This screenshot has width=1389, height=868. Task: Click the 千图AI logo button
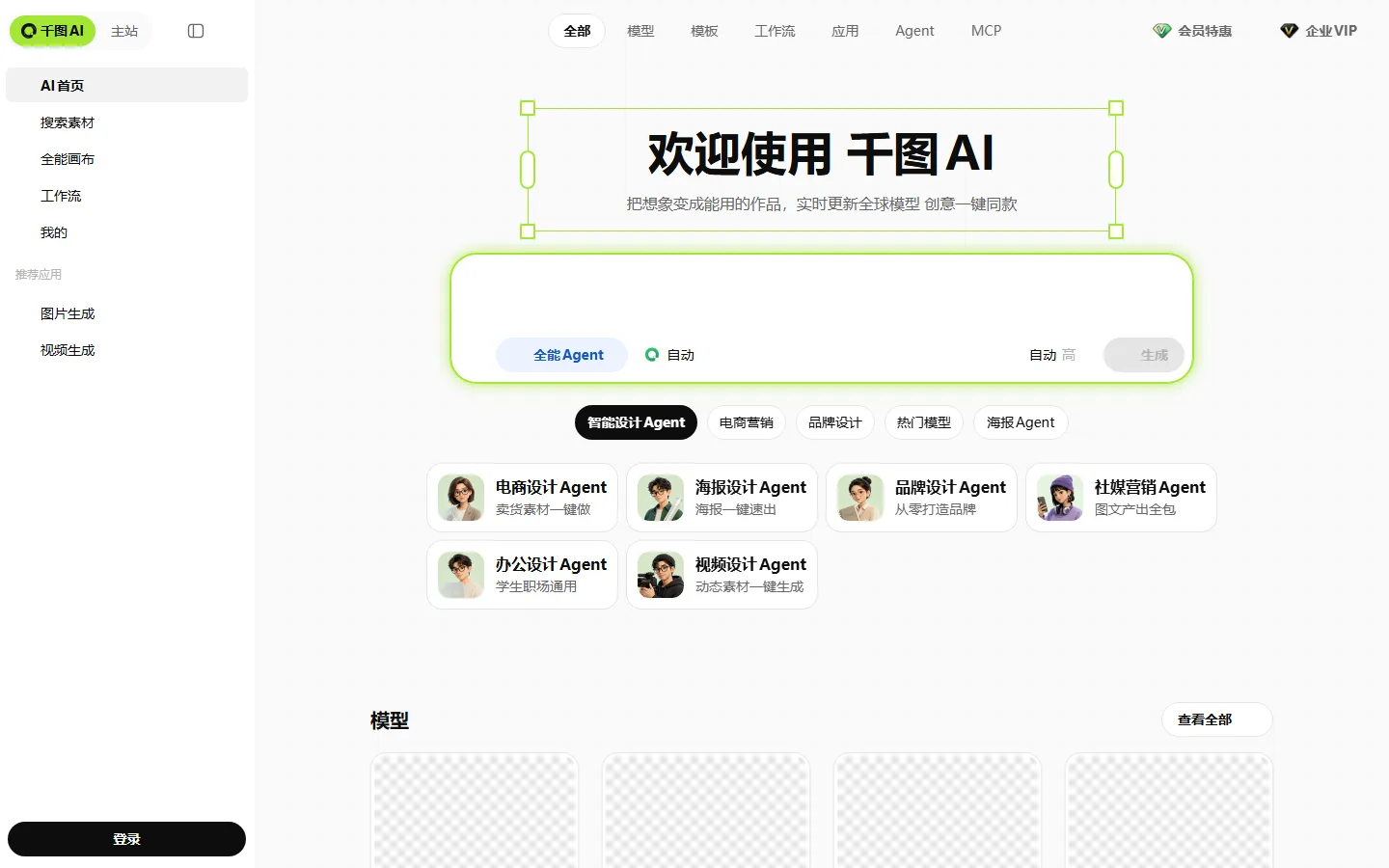52,31
